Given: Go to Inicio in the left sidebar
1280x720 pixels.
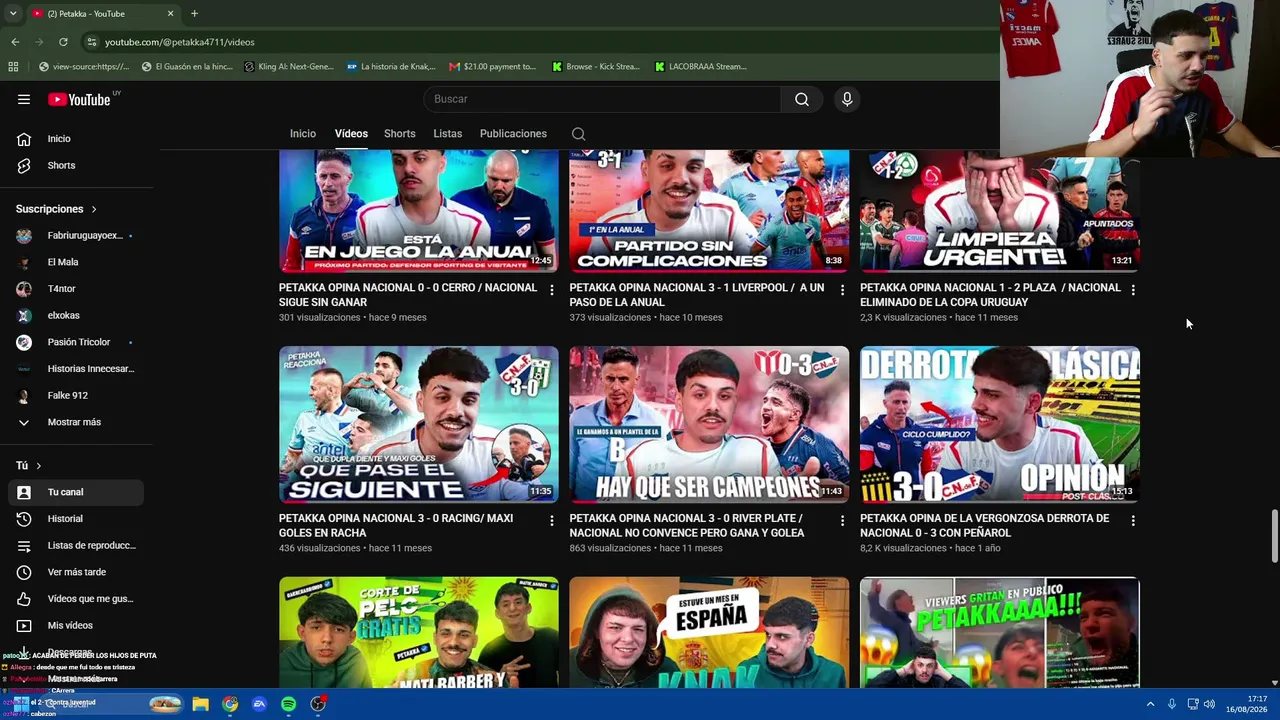Looking at the screenshot, I should pos(75,139).
